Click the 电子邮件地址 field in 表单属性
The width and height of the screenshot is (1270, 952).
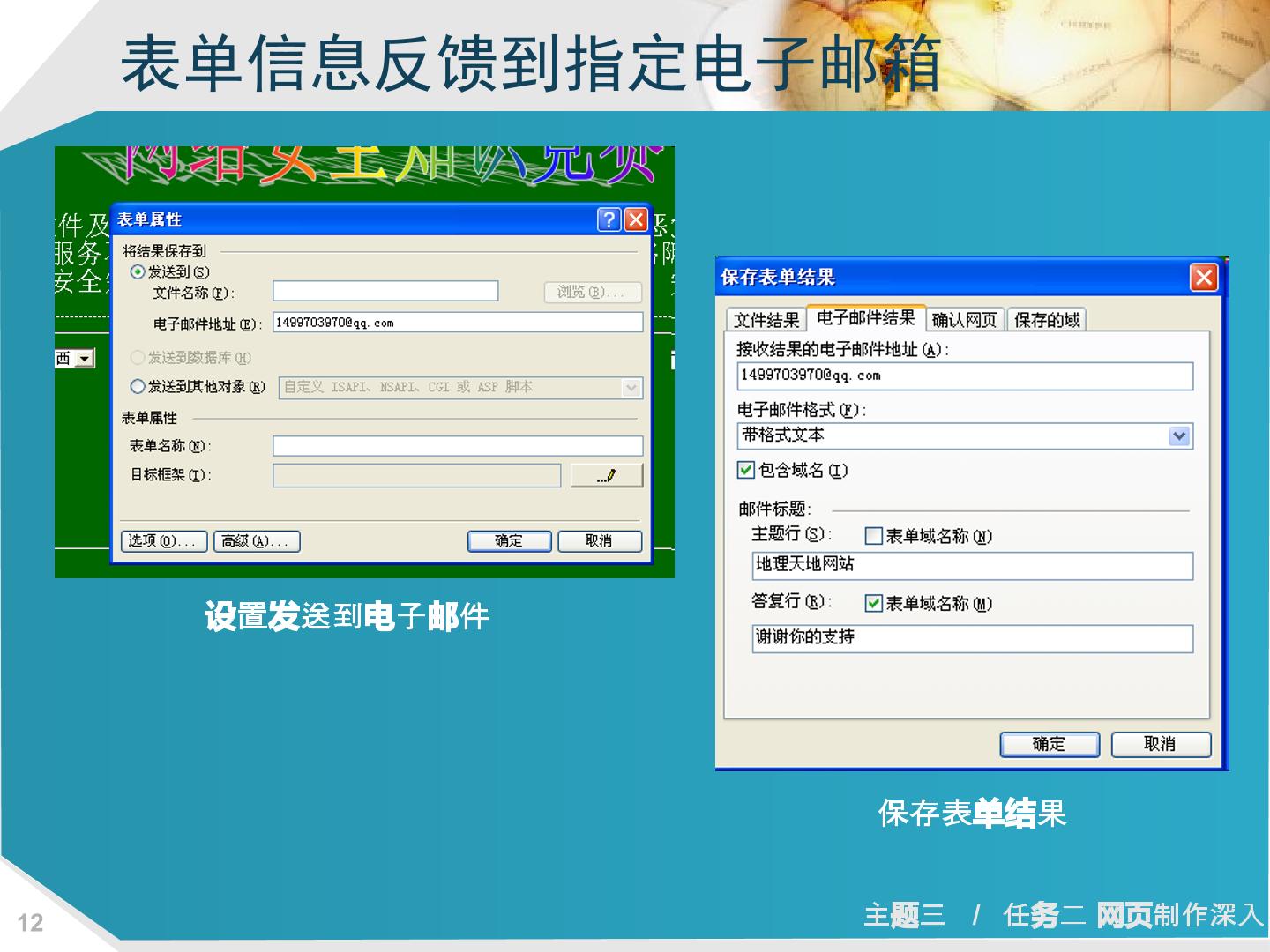(458, 323)
